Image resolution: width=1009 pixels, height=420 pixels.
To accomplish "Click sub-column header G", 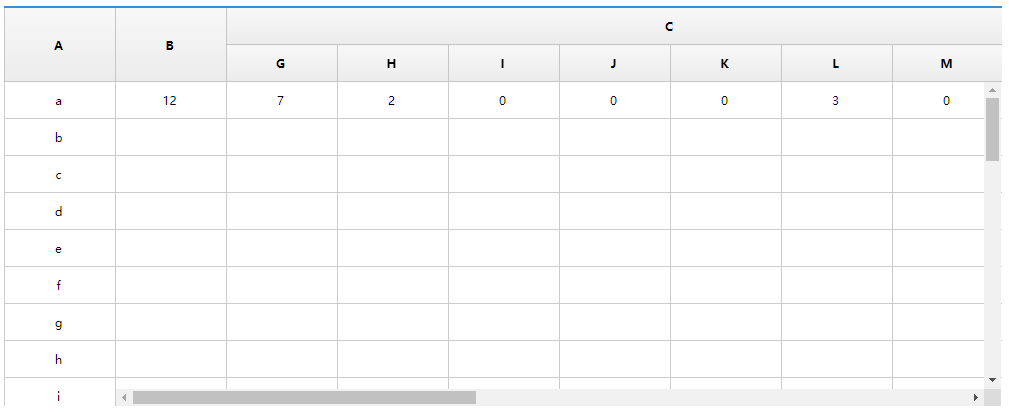I will pos(282,63).
